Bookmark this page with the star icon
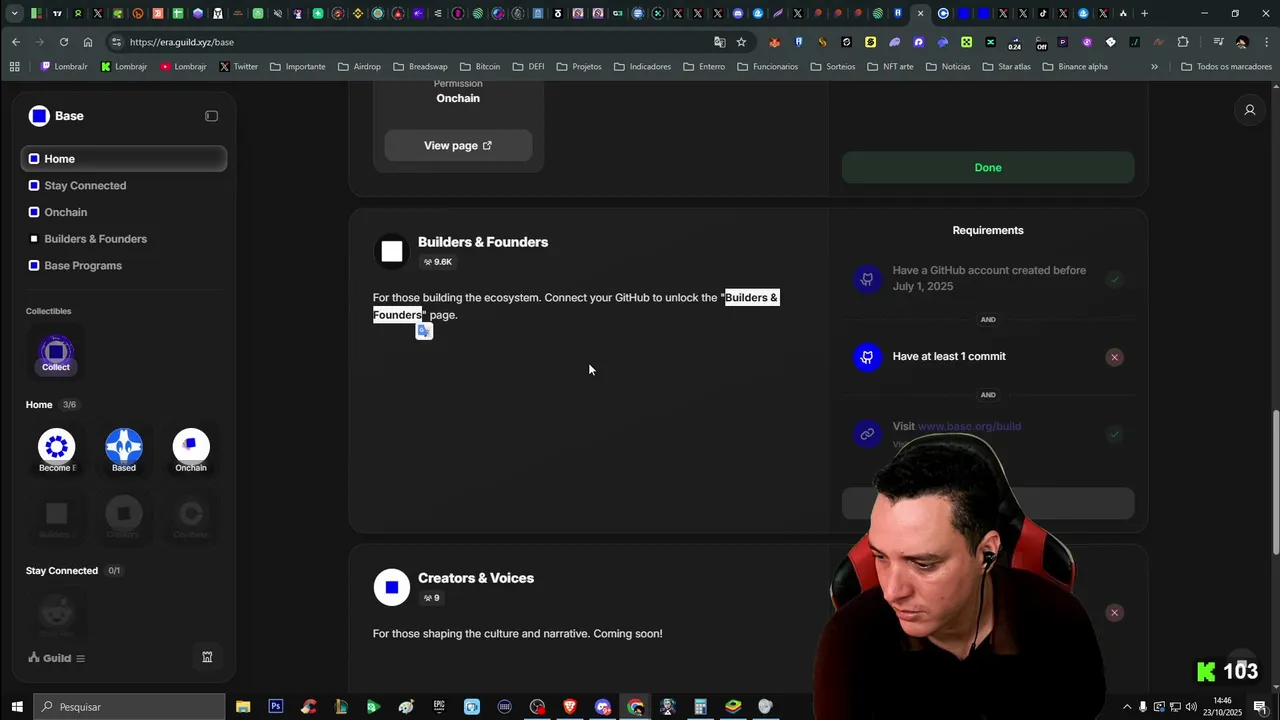Screen dimensions: 1280x720 pyautogui.click(x=741, y=42)
